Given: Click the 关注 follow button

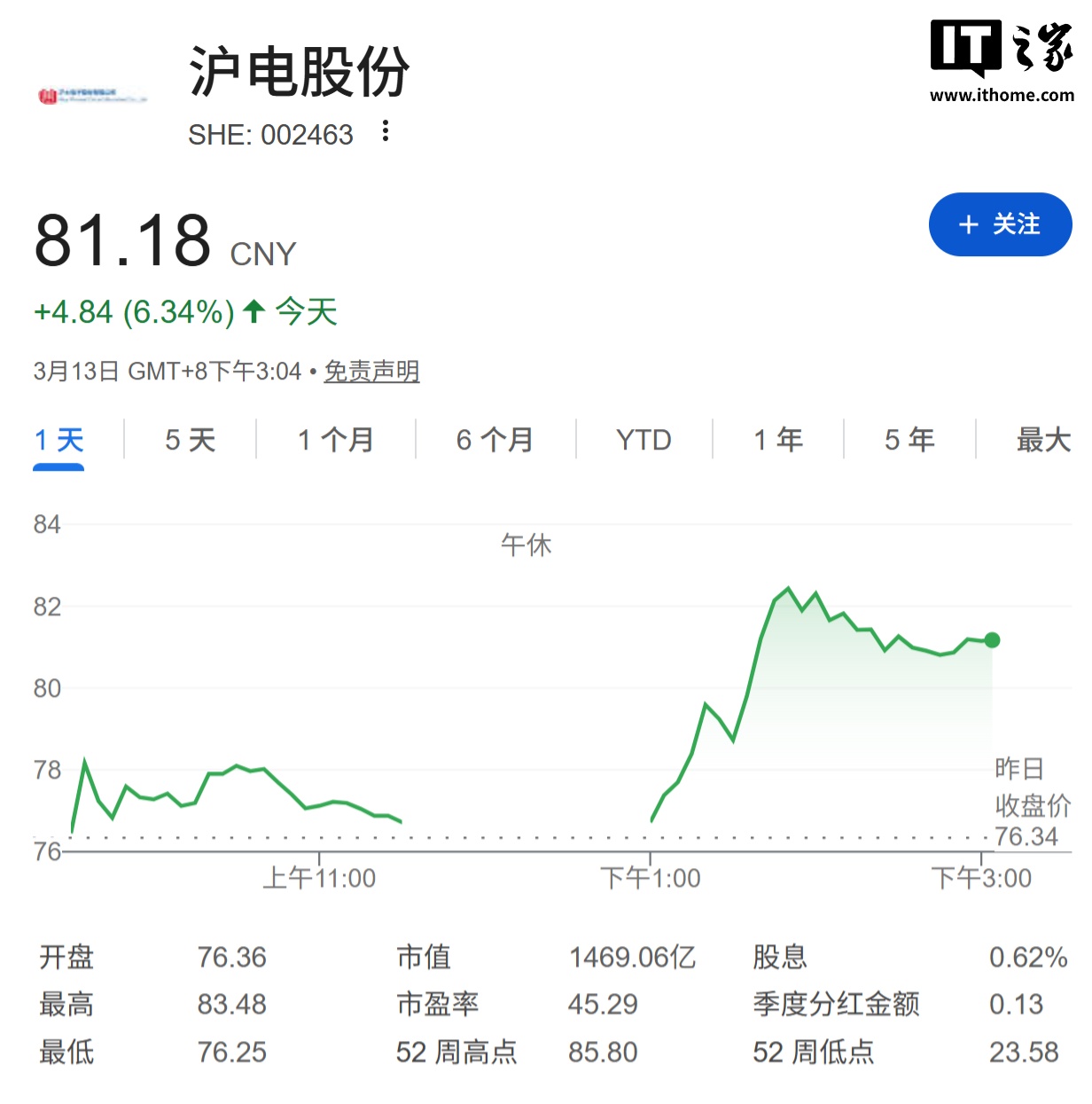Looking at the screenshot, I should (1000, 225).
